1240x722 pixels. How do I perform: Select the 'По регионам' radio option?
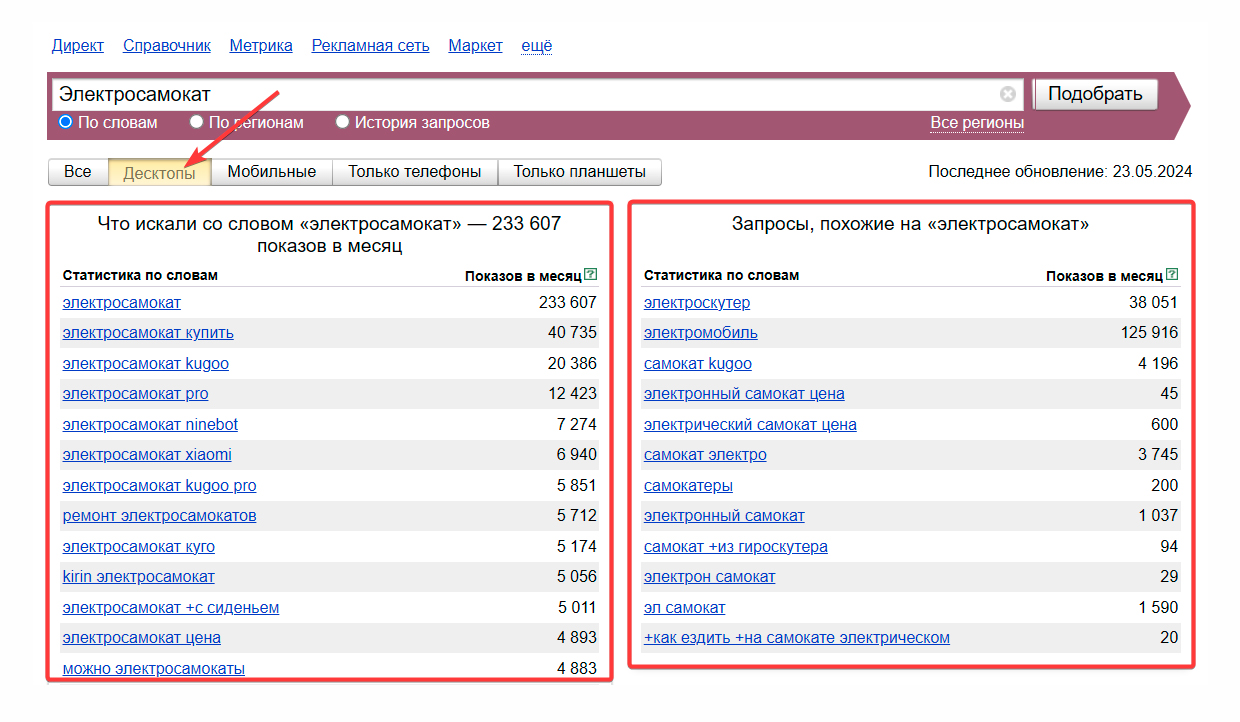[196, 122]
